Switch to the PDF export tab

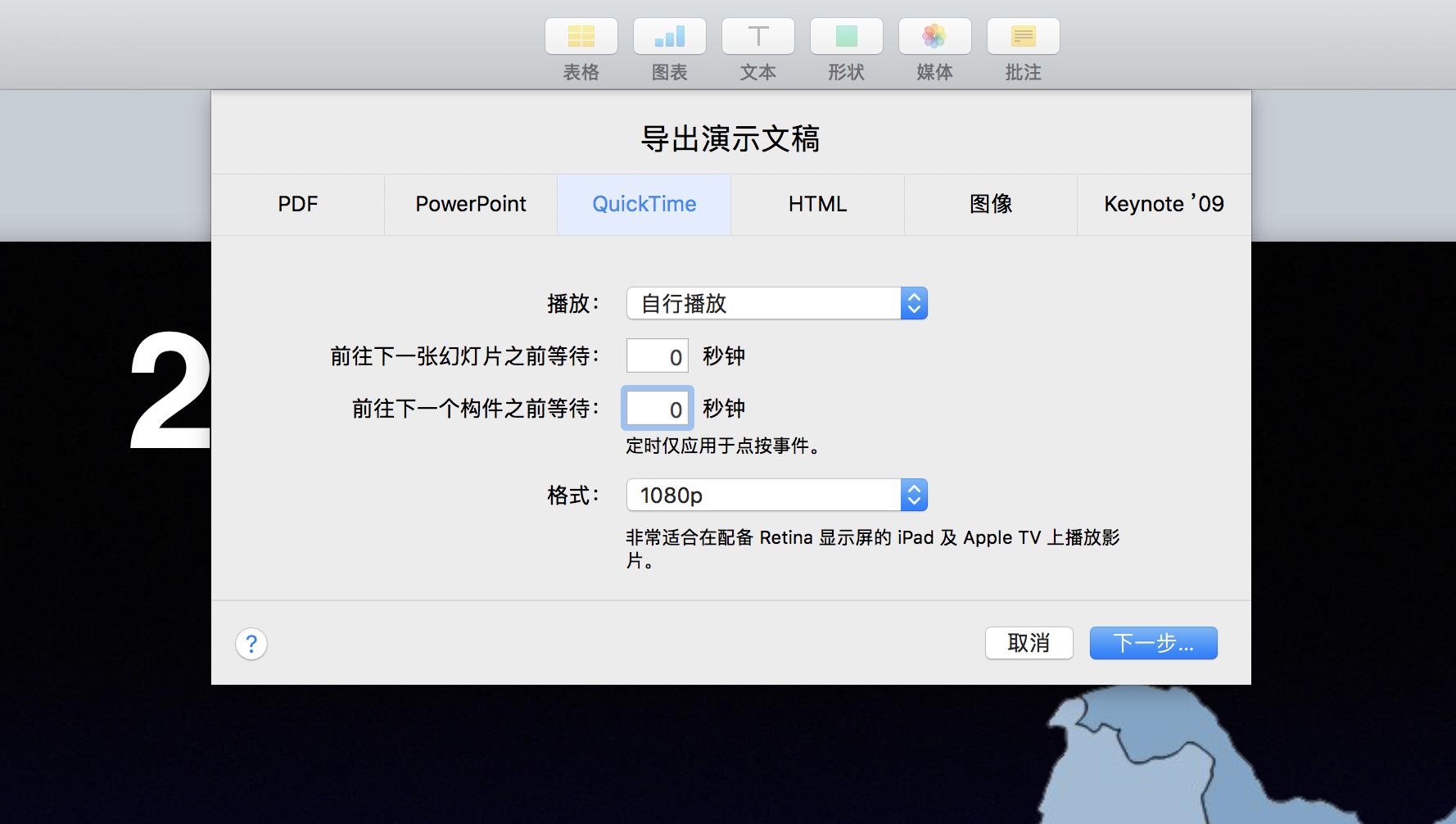[x=297, y=204]
